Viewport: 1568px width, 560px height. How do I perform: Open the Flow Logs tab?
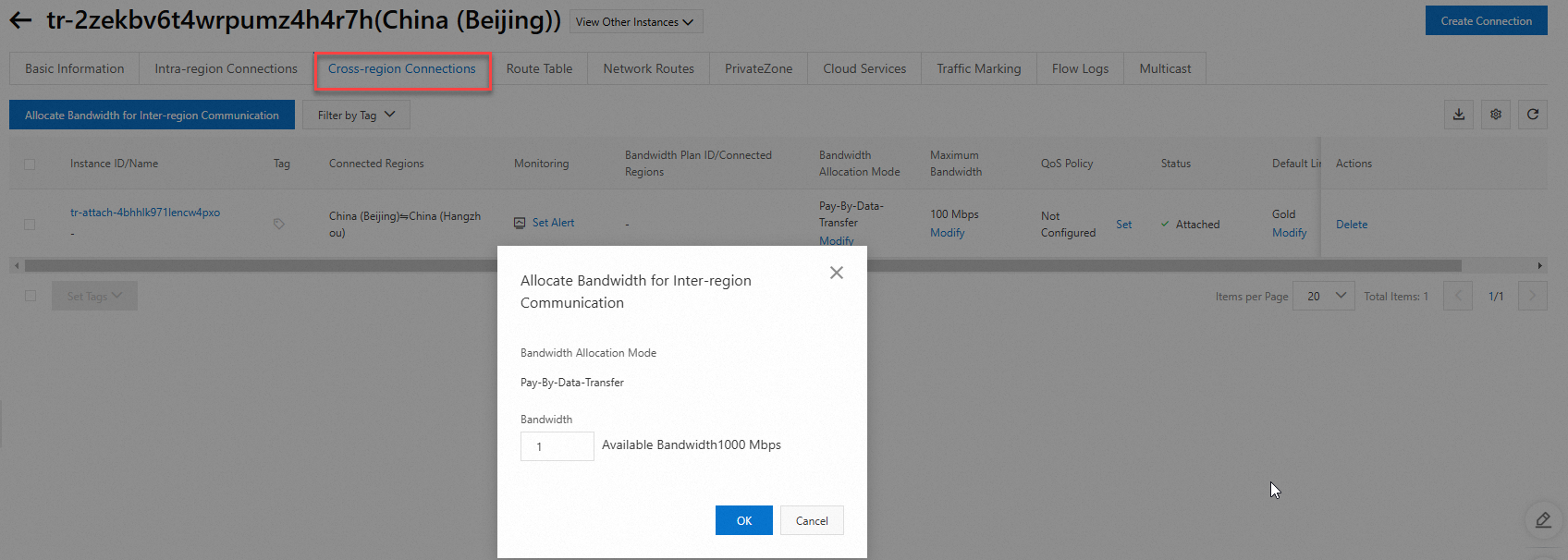(1080, 68)
